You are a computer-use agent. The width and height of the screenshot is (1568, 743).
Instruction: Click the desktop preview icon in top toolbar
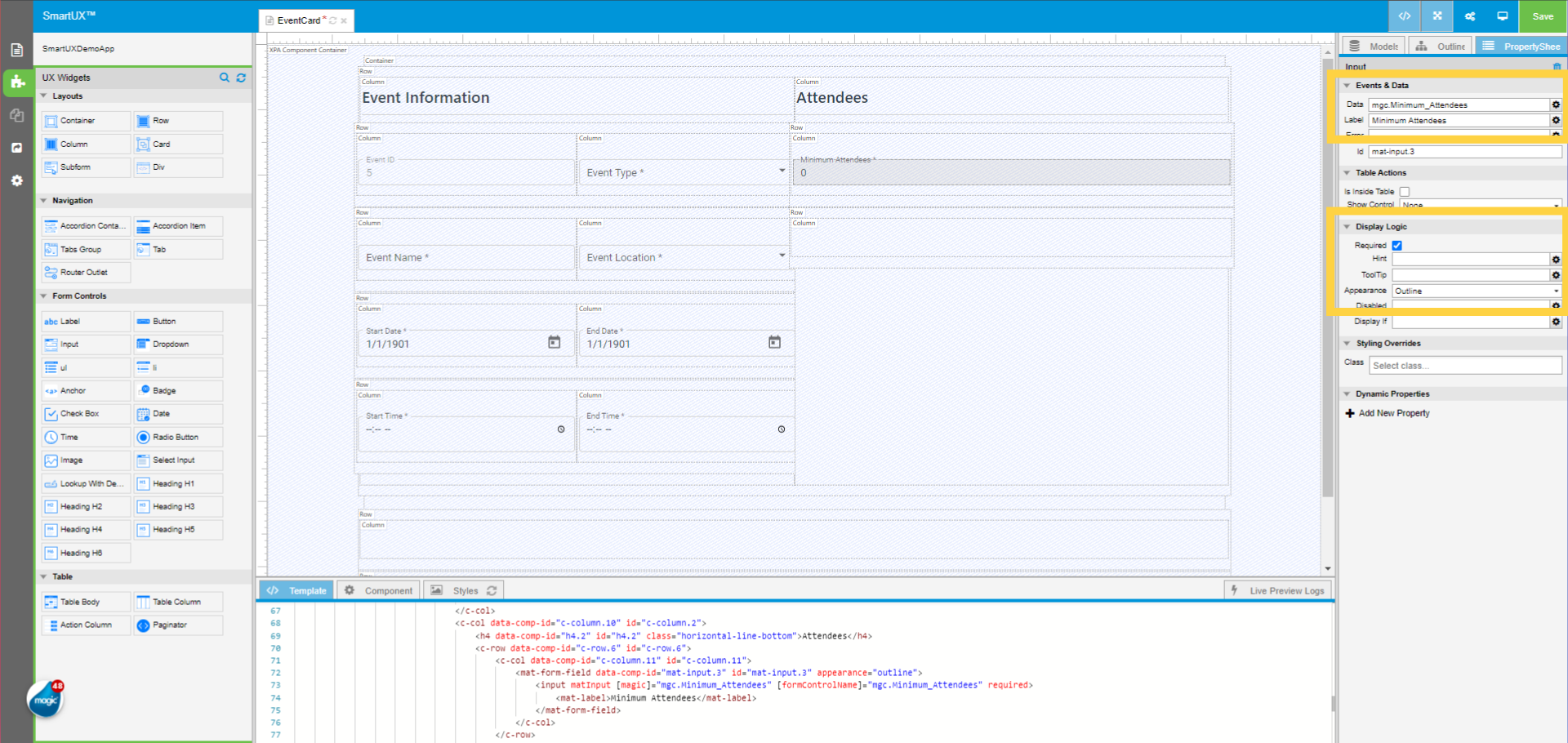pyautogui.click(x=1502, y=16)
